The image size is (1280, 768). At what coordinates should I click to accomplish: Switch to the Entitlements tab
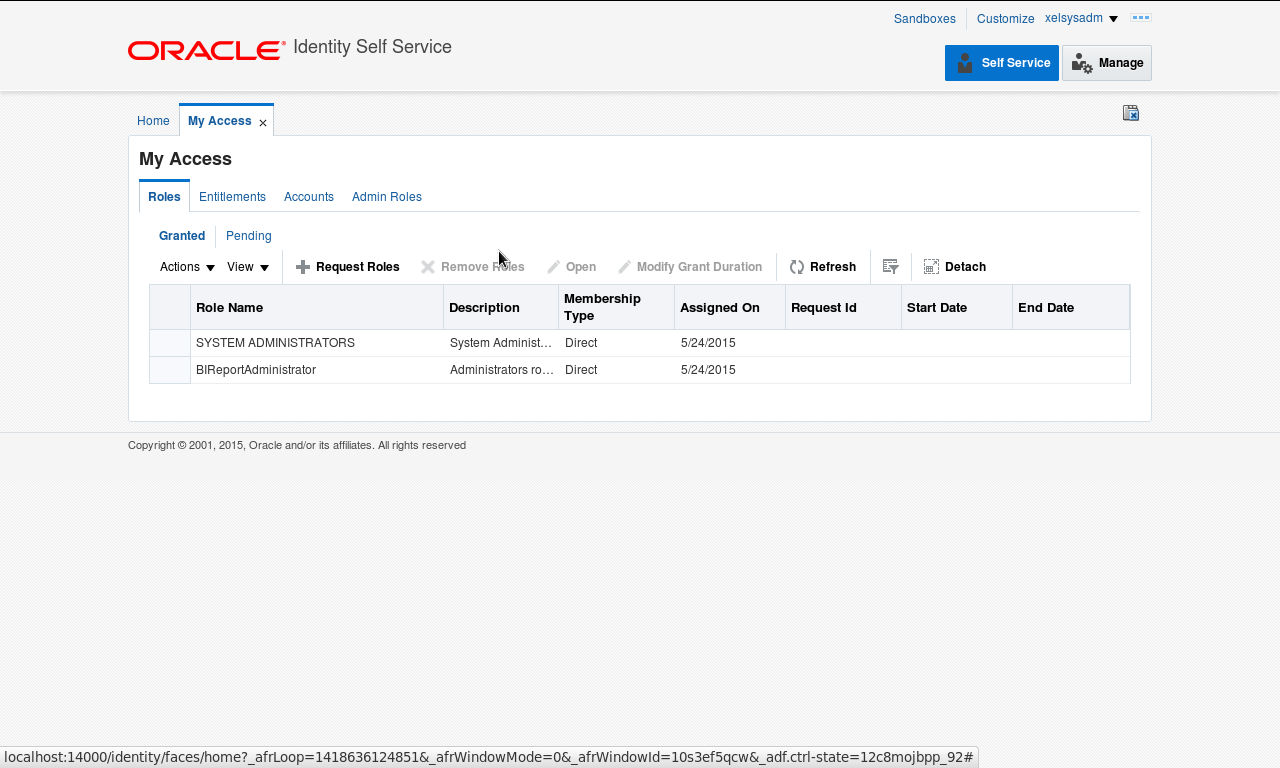[x=232, y=197]
